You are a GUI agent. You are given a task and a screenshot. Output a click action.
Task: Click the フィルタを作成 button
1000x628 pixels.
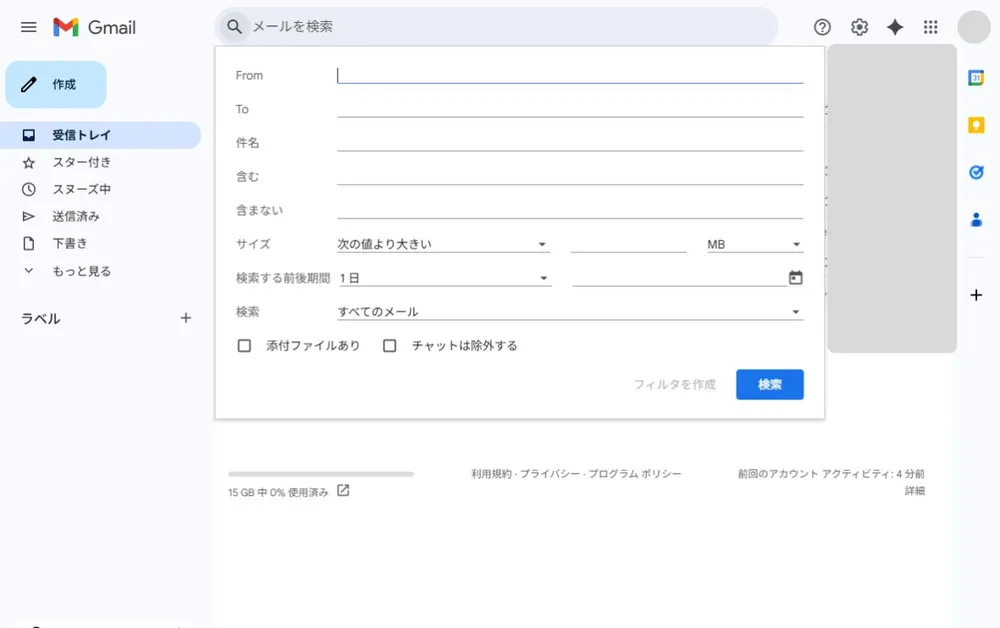(675, 384)
